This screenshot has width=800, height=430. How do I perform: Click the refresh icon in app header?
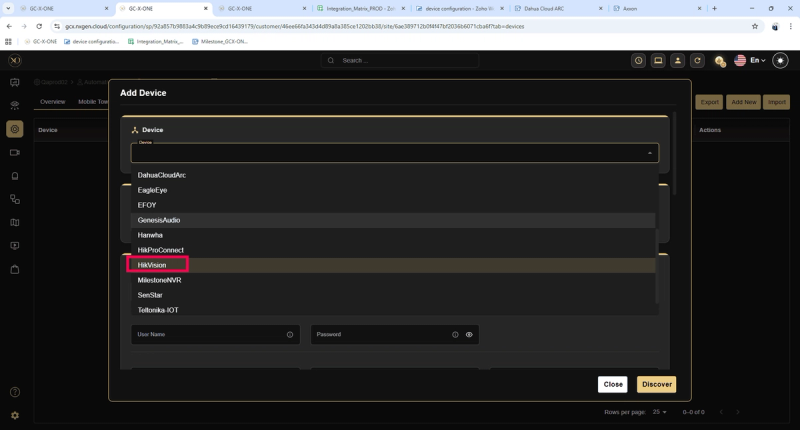[x=697, y=61]
